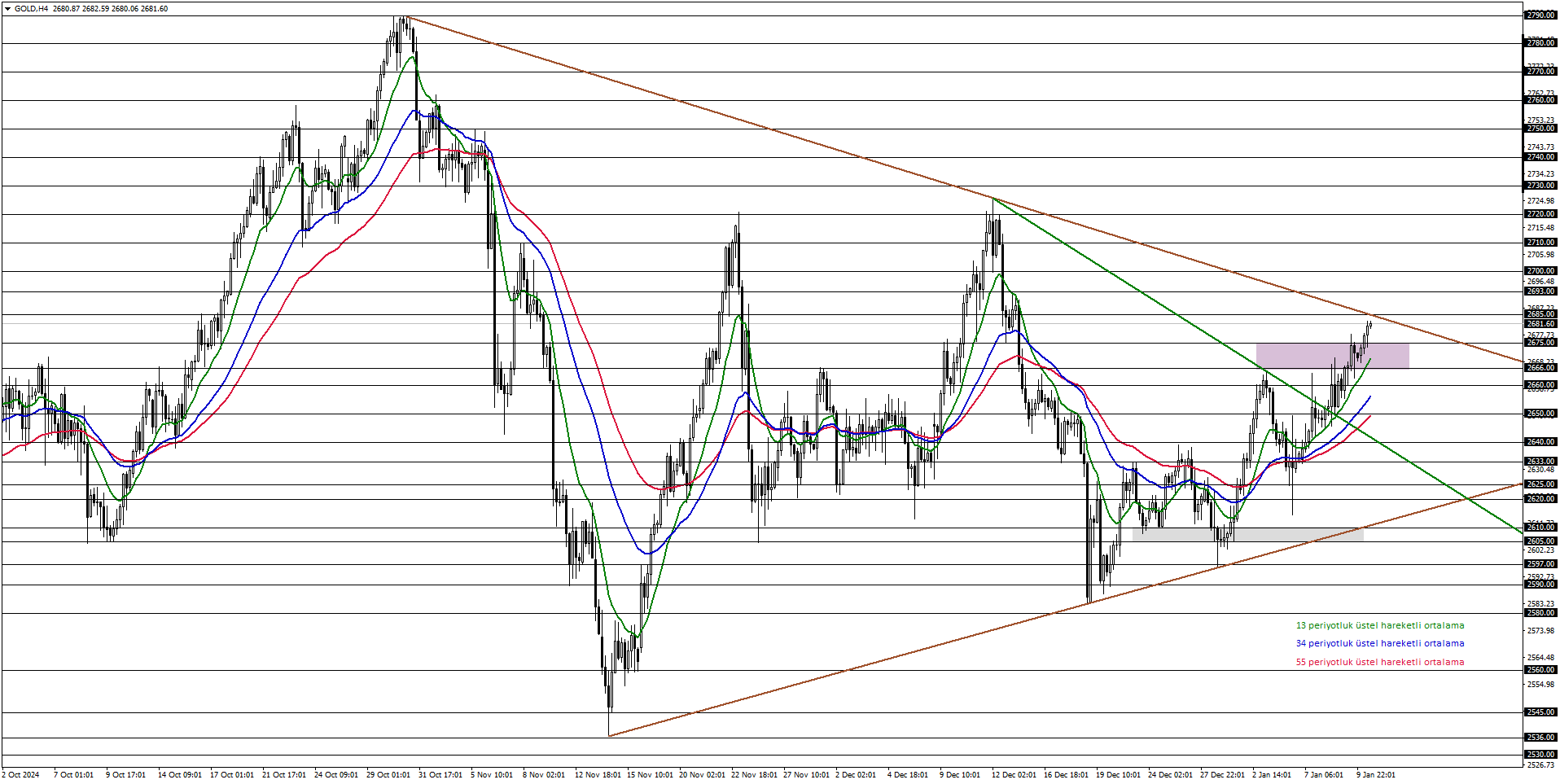Click the '12 Dec 02:01' time label
The width and height of the screenshot is (1560, 784).
[1014, 775]
